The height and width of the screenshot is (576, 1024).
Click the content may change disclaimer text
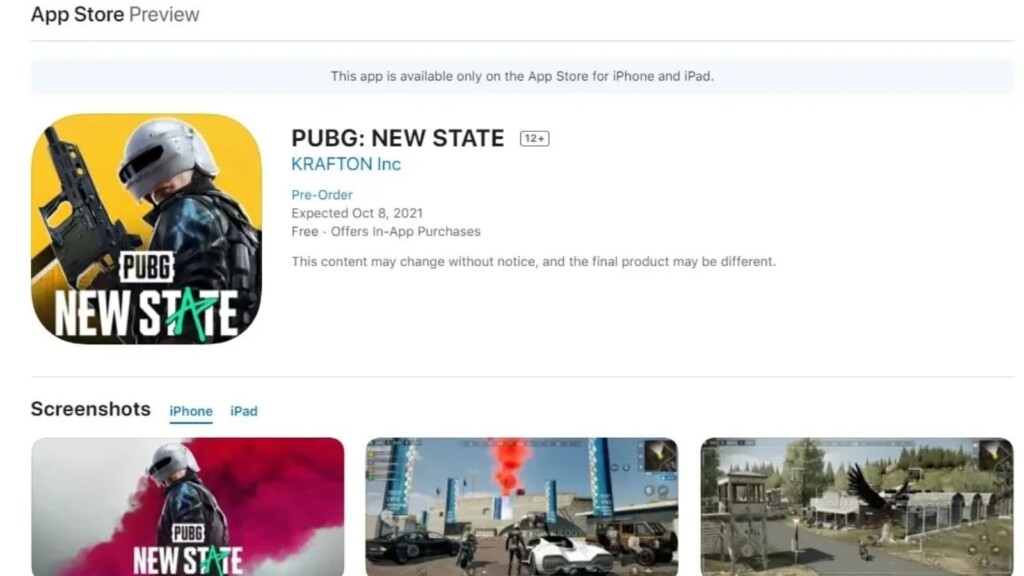pos(534,262)
